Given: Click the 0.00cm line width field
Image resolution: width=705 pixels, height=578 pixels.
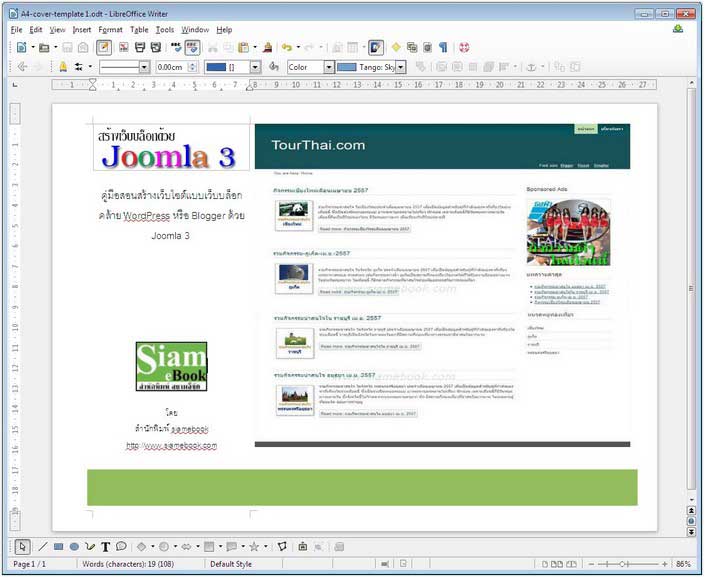Looking at the screenshot, I should tap(171, 67).
